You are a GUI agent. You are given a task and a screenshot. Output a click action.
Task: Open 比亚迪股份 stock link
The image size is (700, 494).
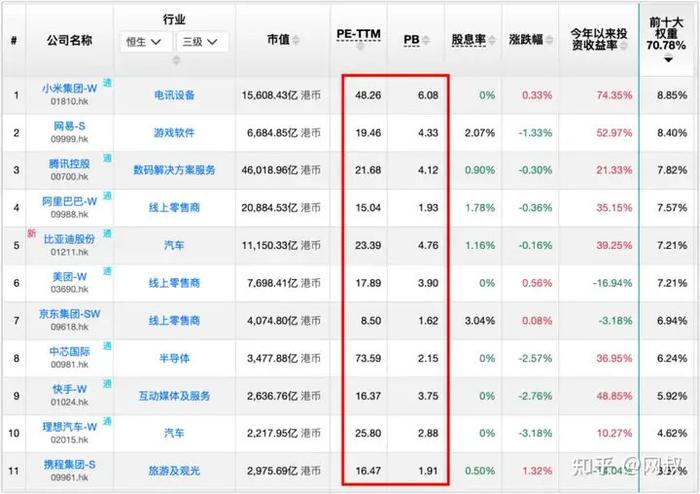70,239
